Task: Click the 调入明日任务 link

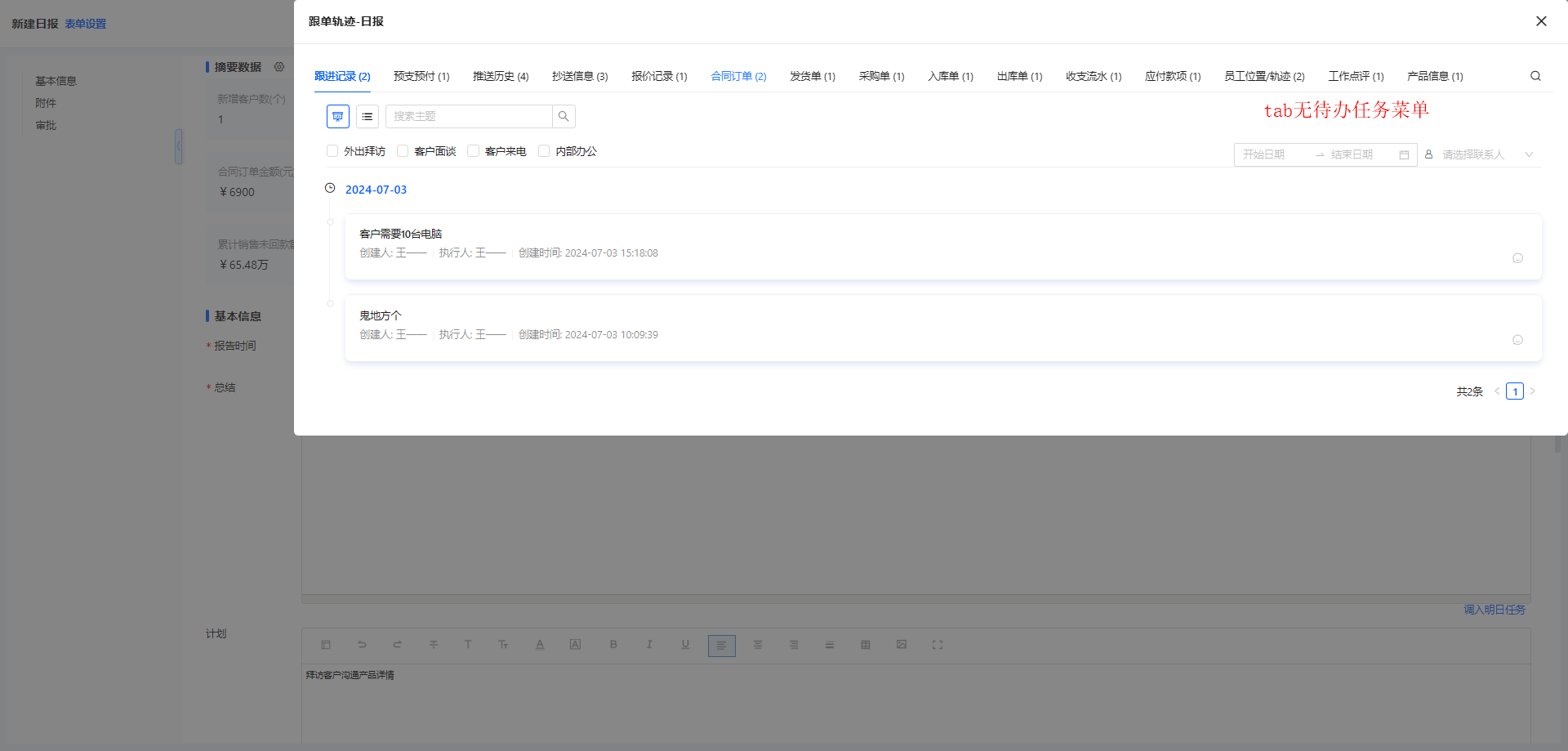Action: (x=1494, y=610)
